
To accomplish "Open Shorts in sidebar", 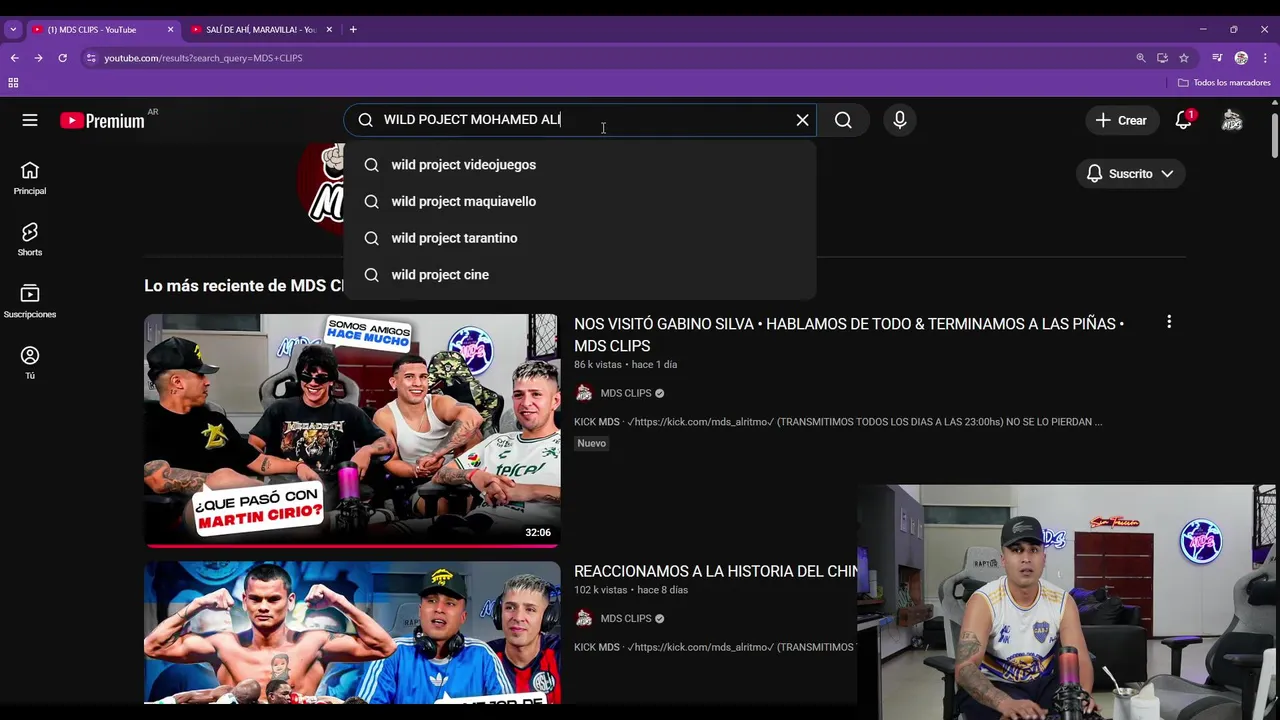I will pyautogui.click(x=30, y=240).
